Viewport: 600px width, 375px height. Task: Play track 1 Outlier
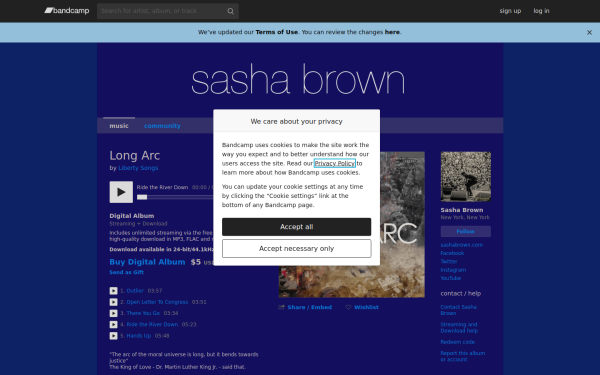pos(113,291)
